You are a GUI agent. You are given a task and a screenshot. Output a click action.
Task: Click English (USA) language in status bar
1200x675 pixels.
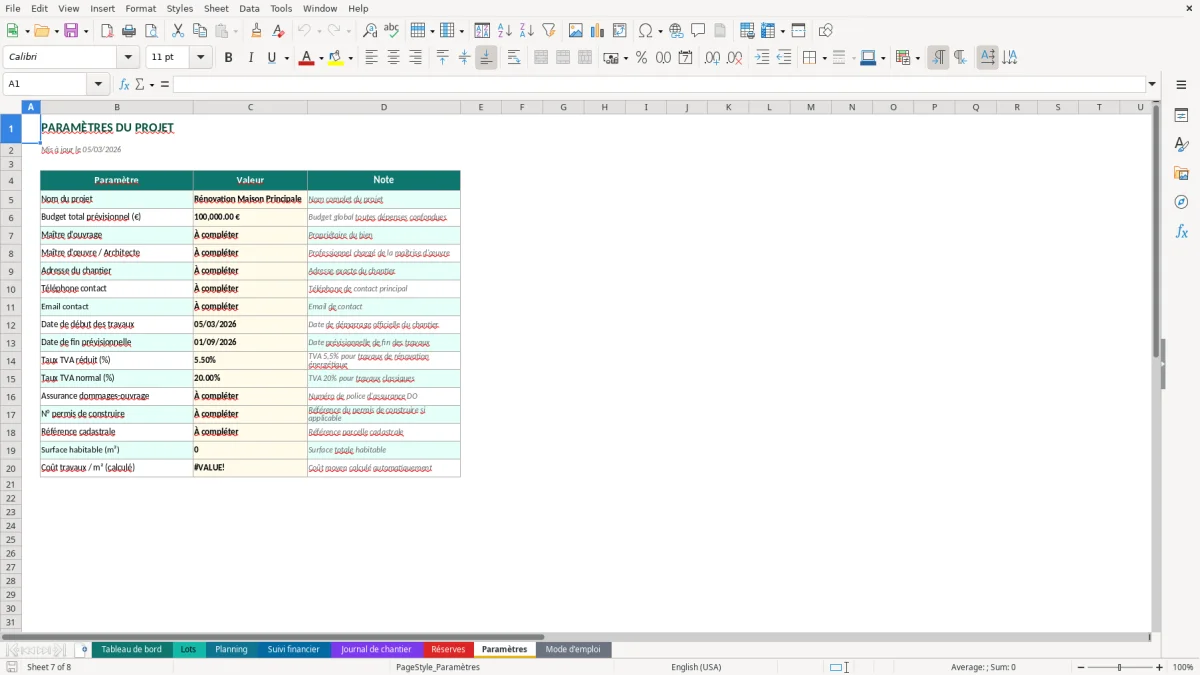pyautogui.click(x=696, y=667)
